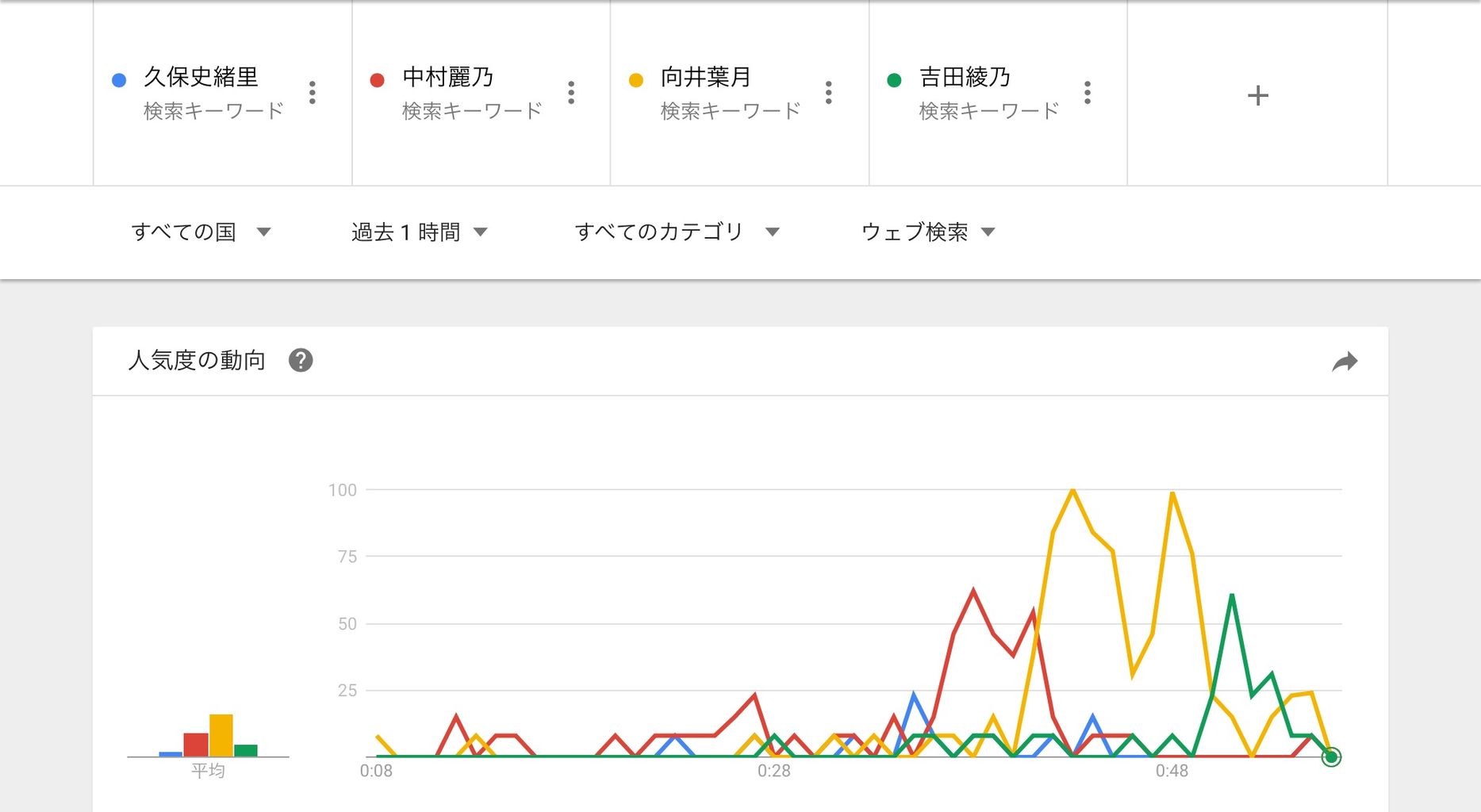Screen dimensions: 1481x812
Task: Add a new comparison term with plus
Action: (1258, 96)
